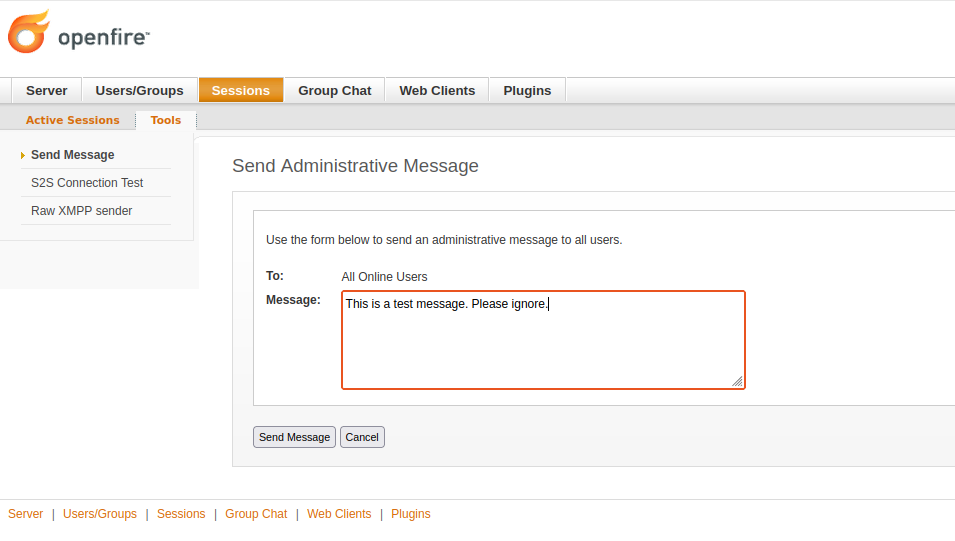
Task: Open Raw XMPP sender in sidebar
Action: (x=82, y=211)
